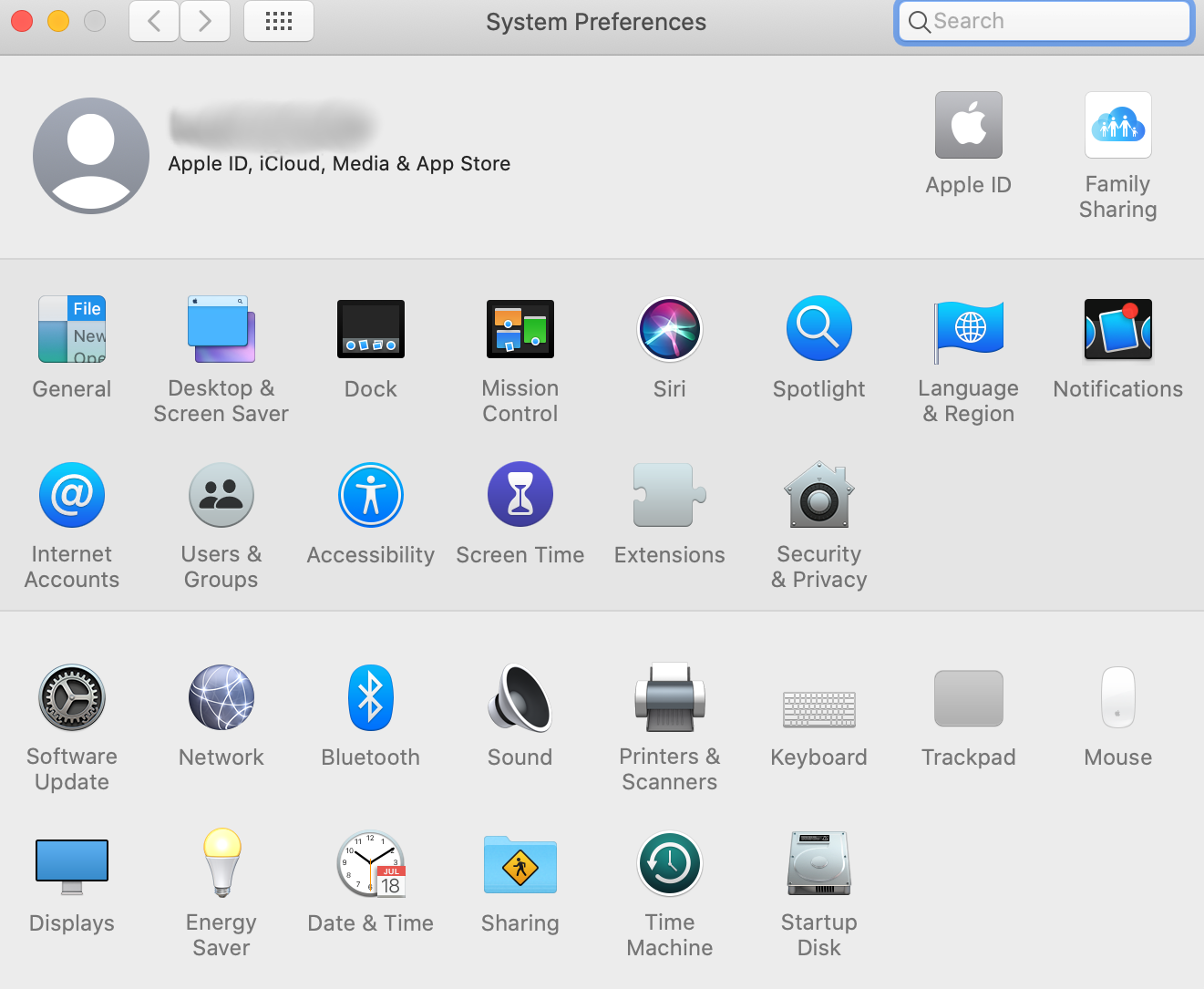Open the Notifications pane
The height and width of the screenshot is (989, 1204).
click(1117, 330)
